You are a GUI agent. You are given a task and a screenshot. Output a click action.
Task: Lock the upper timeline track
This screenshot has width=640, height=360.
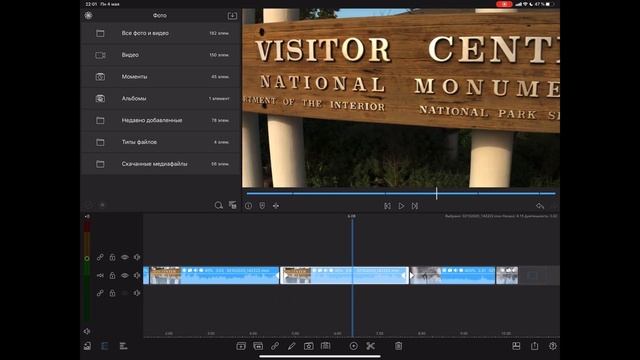(112, 257)
